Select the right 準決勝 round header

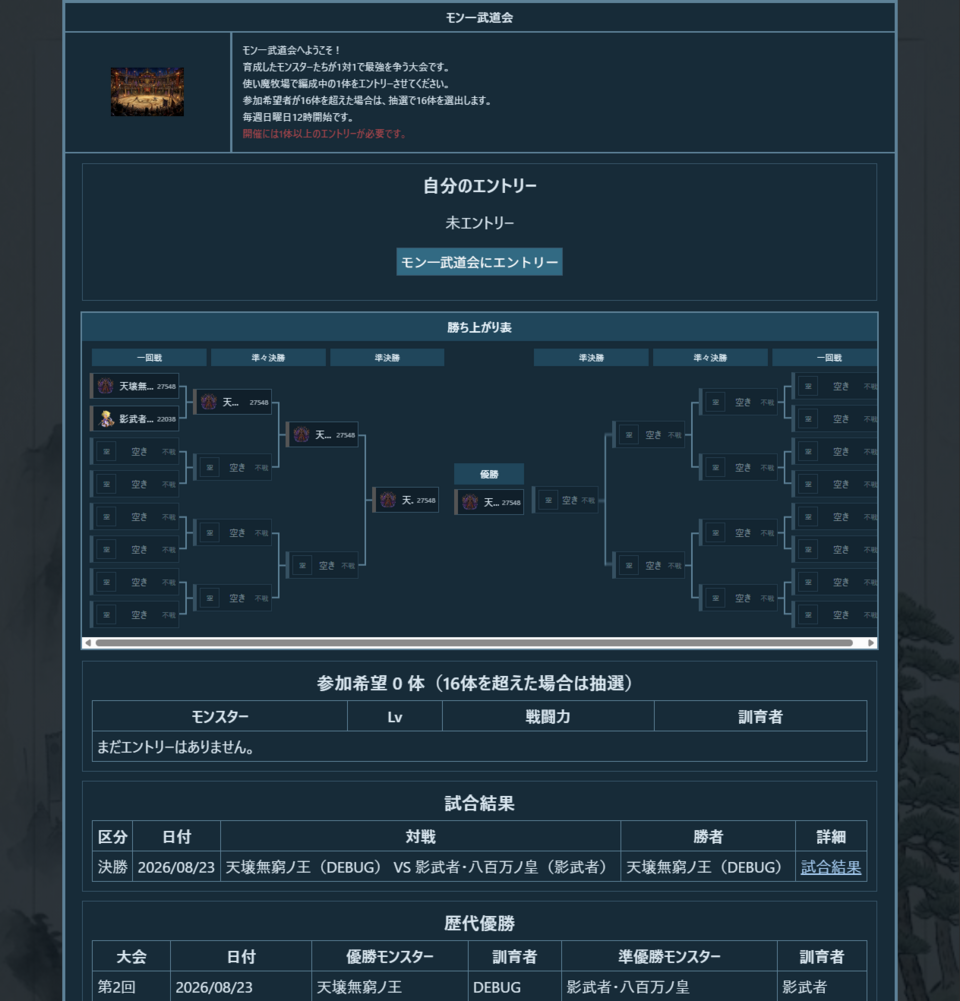[591, 358]
